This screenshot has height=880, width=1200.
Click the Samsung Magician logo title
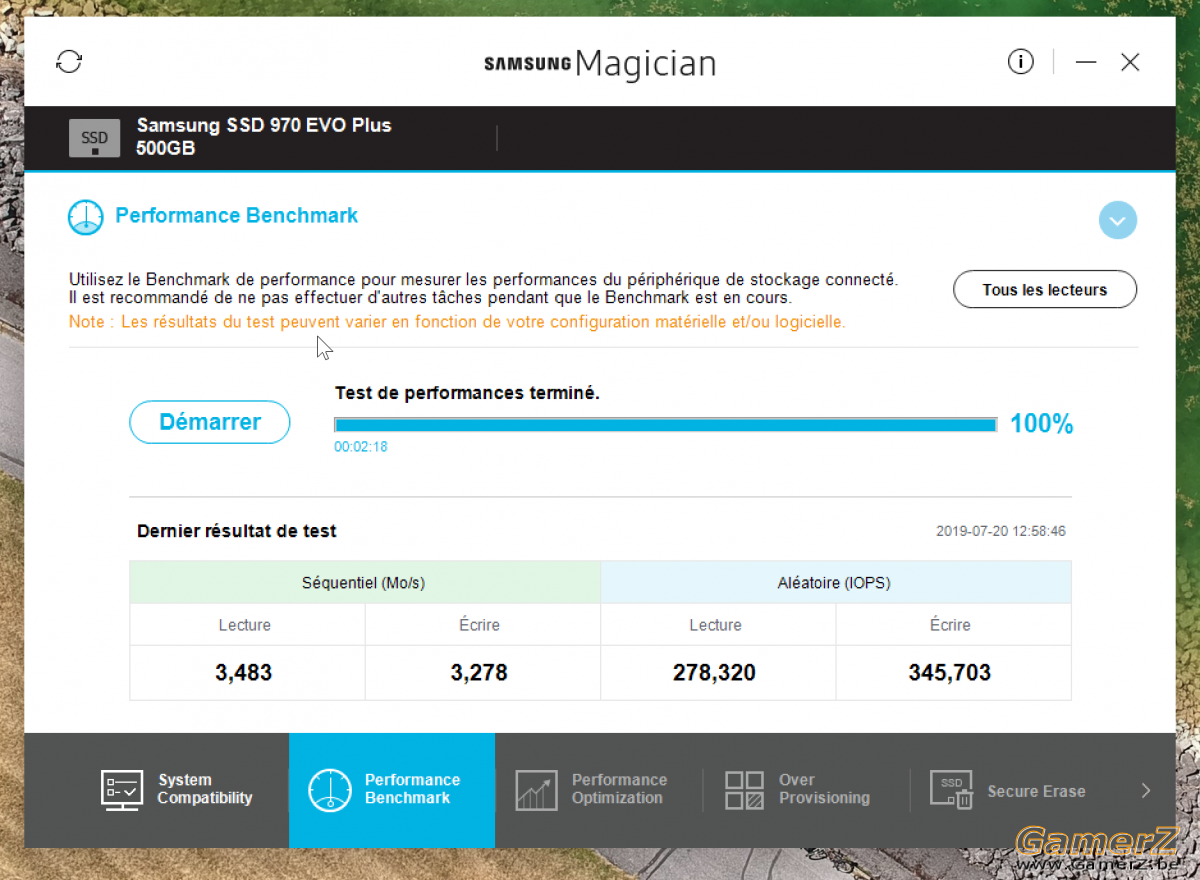click(x=600, y=64)
